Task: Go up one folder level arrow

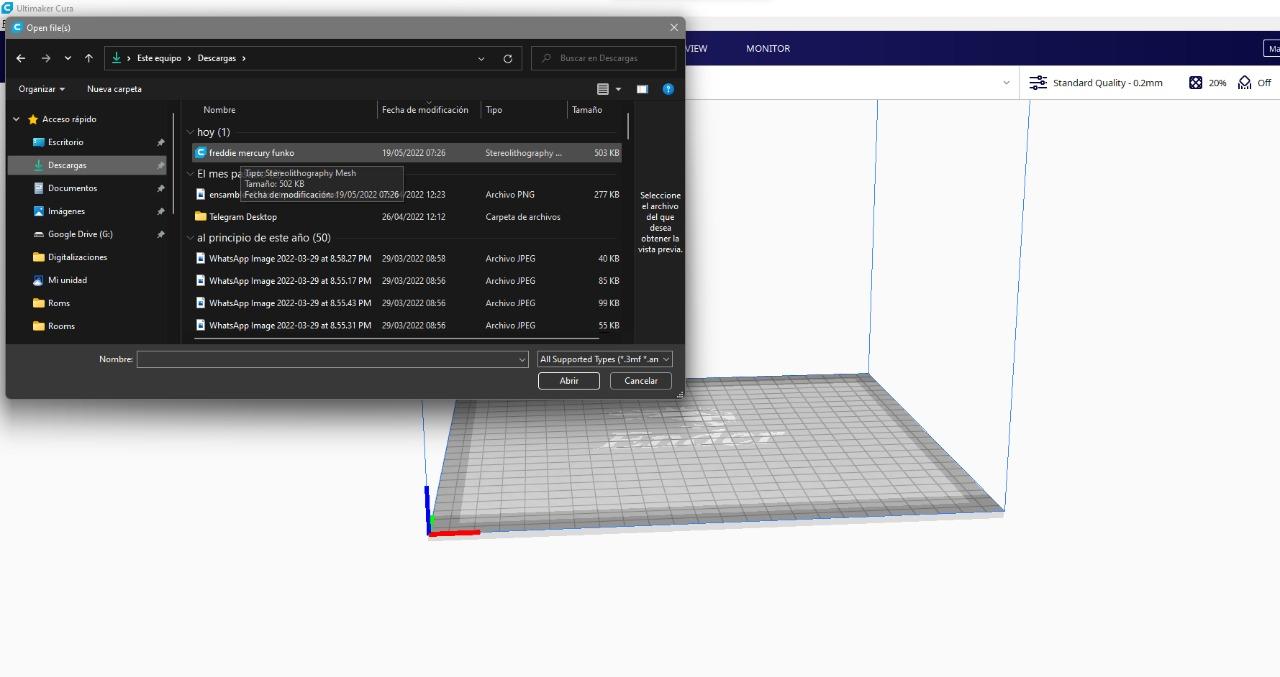Action: (89, 58)
